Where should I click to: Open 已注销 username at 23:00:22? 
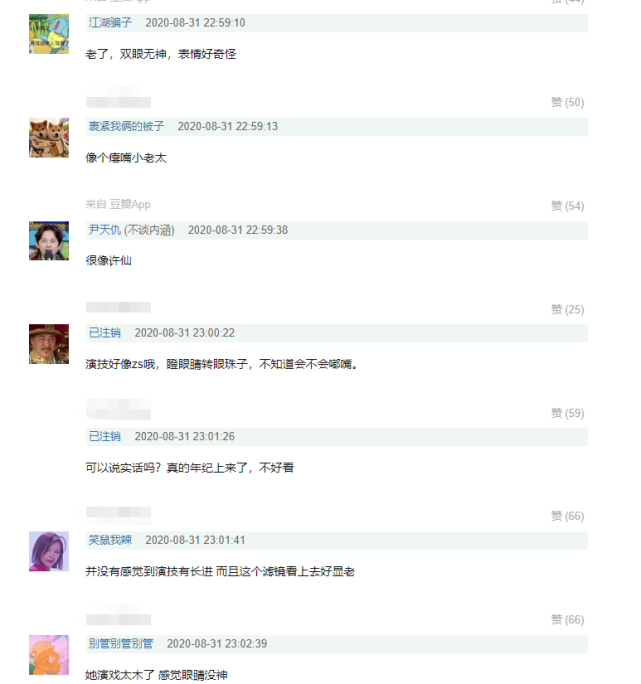click(x=105, y=333)
